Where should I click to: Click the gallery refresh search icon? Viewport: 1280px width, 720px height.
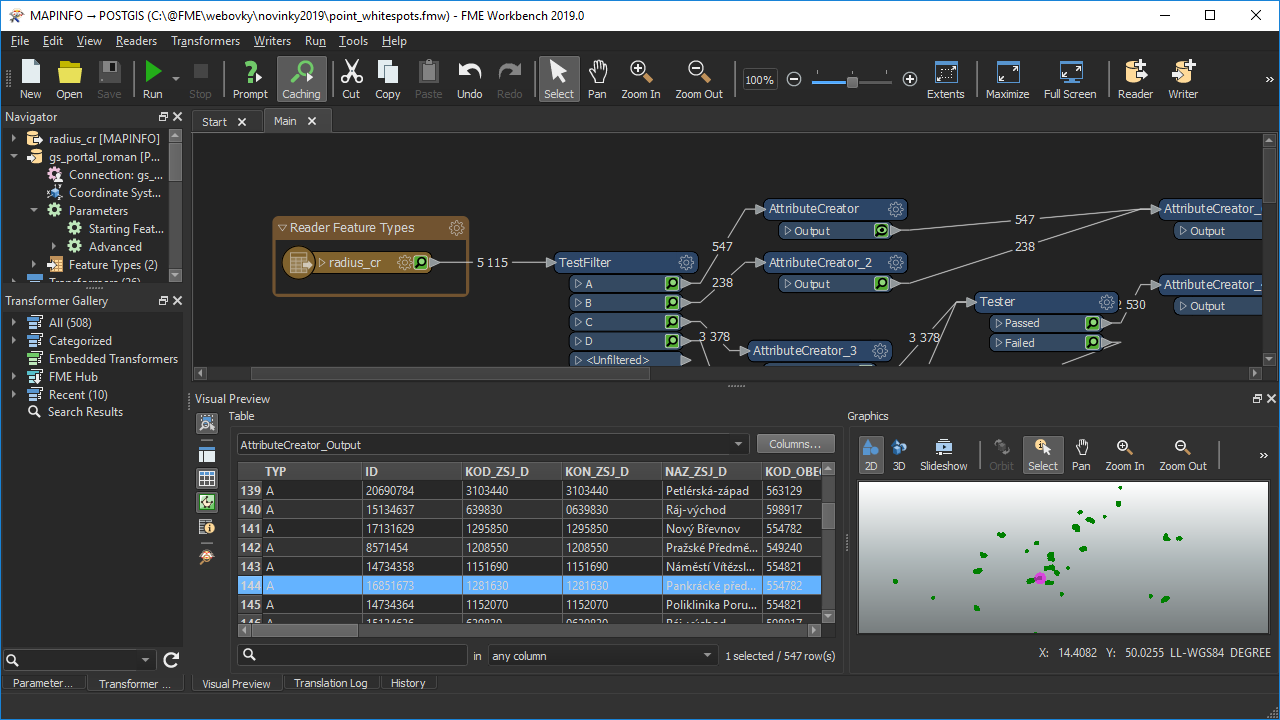tap(171, 660)
